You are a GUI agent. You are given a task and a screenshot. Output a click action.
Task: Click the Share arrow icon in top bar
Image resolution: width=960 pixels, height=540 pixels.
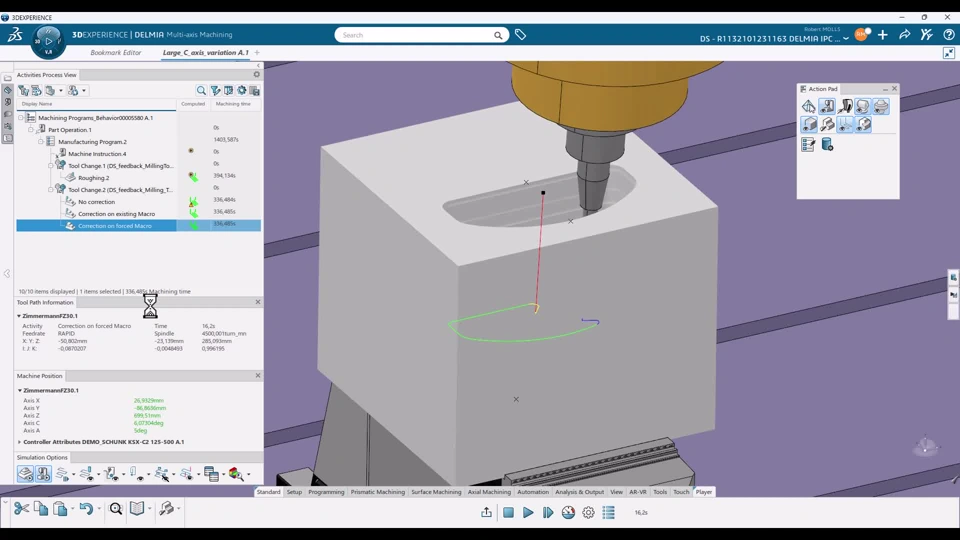point(904,35)
